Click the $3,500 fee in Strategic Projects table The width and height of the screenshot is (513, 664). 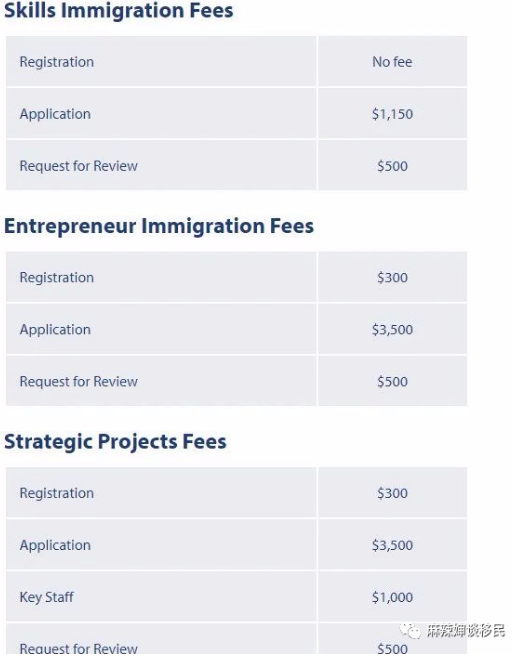pyautogui.click(x=392, y=545)
